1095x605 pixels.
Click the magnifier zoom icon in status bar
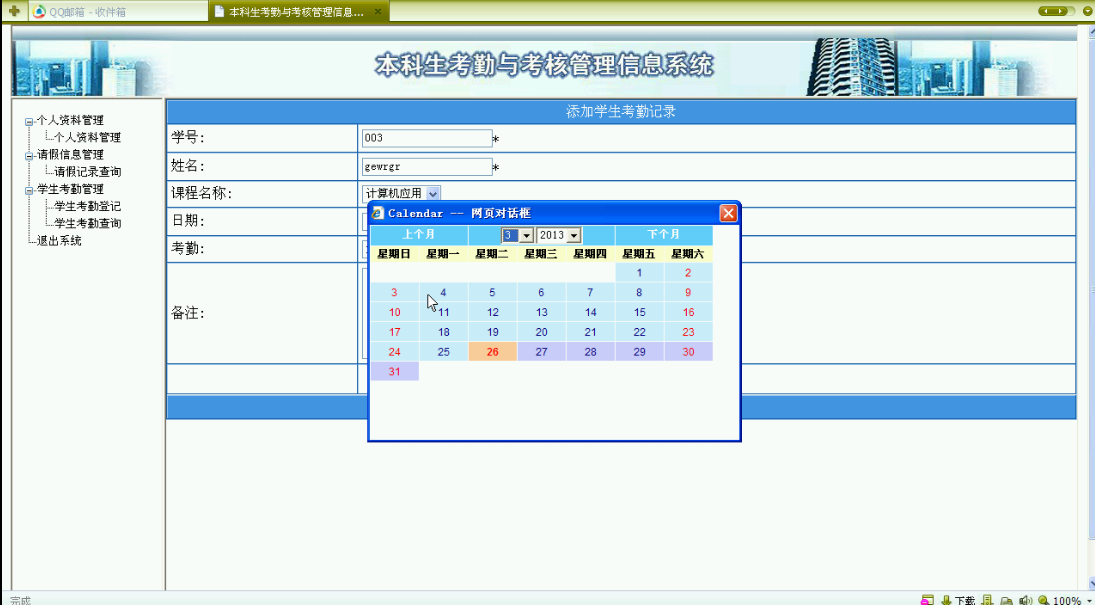(1043, 600)
